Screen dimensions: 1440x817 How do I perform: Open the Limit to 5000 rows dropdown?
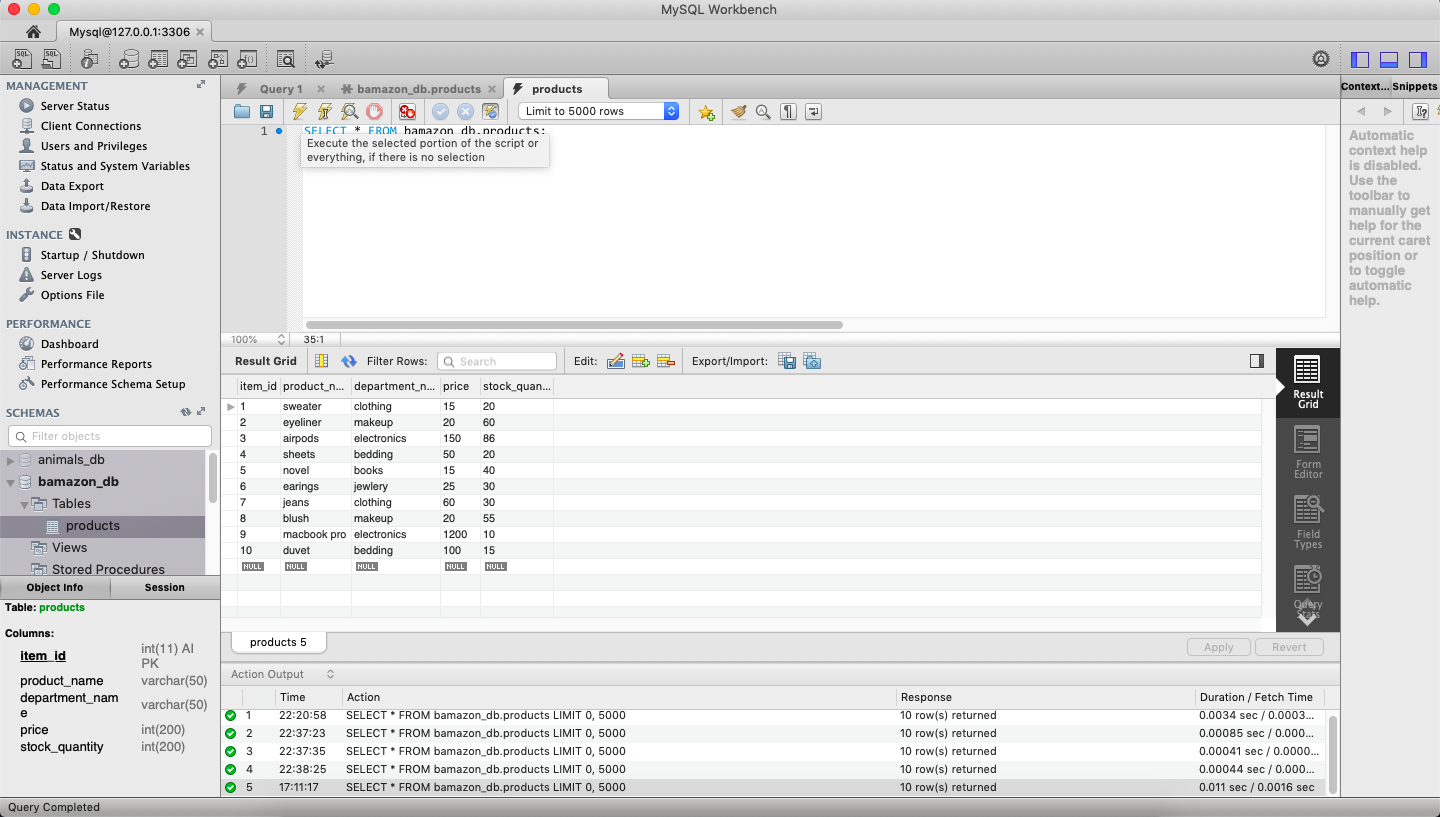[x=599, y=111]
